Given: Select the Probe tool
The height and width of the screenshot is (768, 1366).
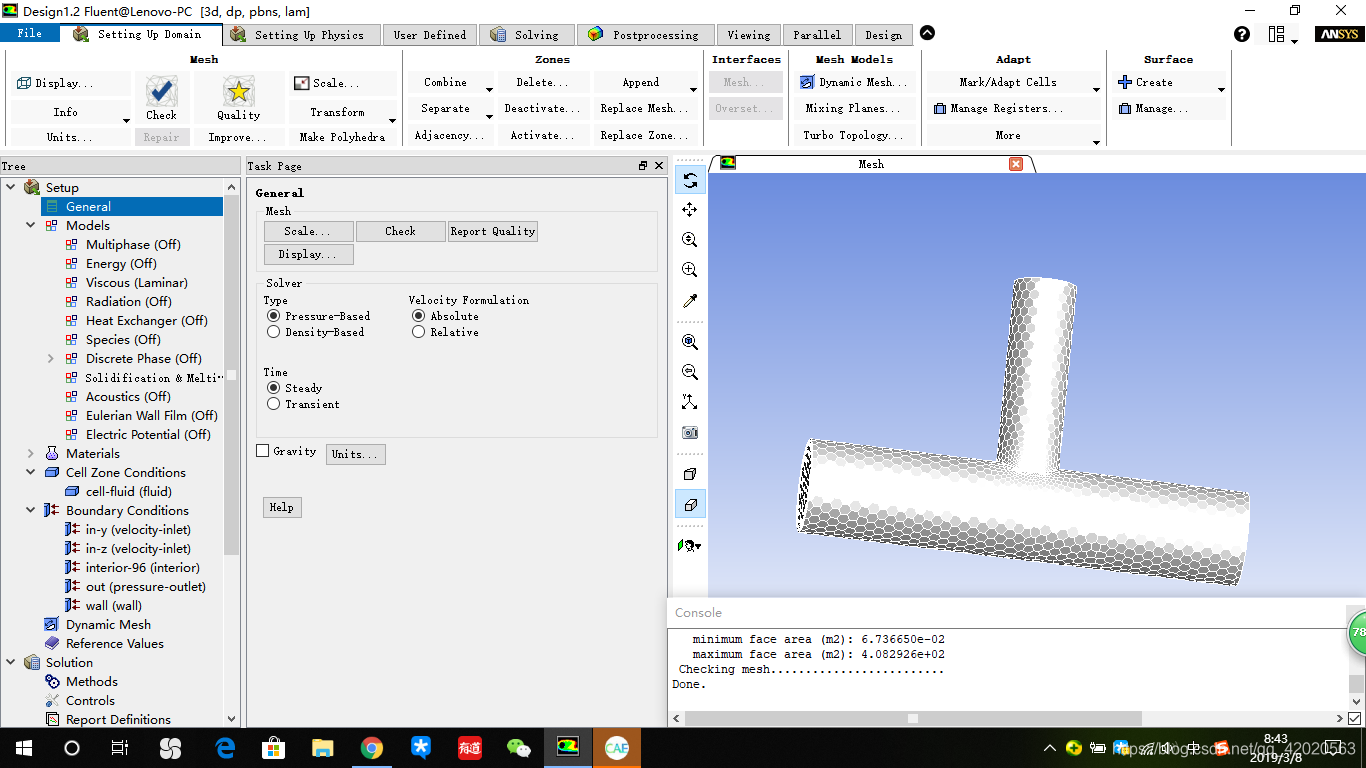Looking at the screenshot, I should [x=690, y=301].
